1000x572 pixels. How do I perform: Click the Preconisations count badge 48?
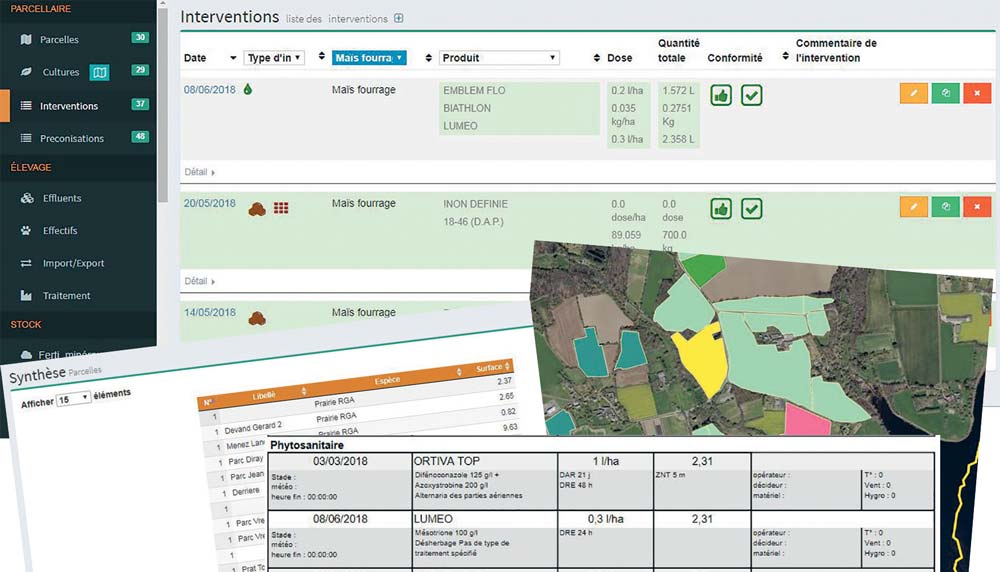point(140,136)
